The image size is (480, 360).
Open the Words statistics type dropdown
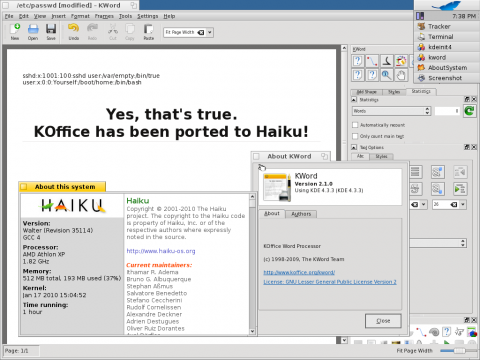[392, 111]
